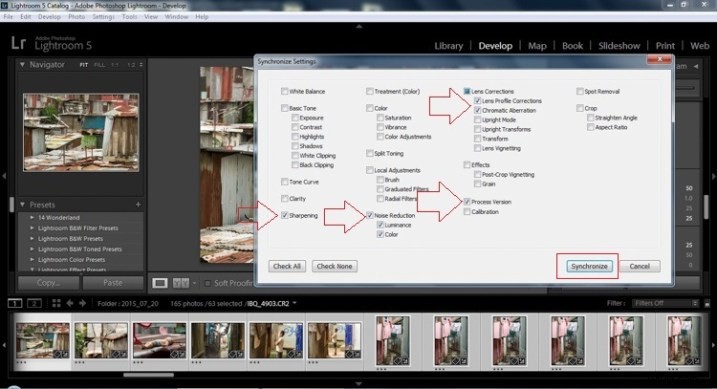Uncheck the Sharpening checkbox

pyautogui.click(x=284, y=215)
